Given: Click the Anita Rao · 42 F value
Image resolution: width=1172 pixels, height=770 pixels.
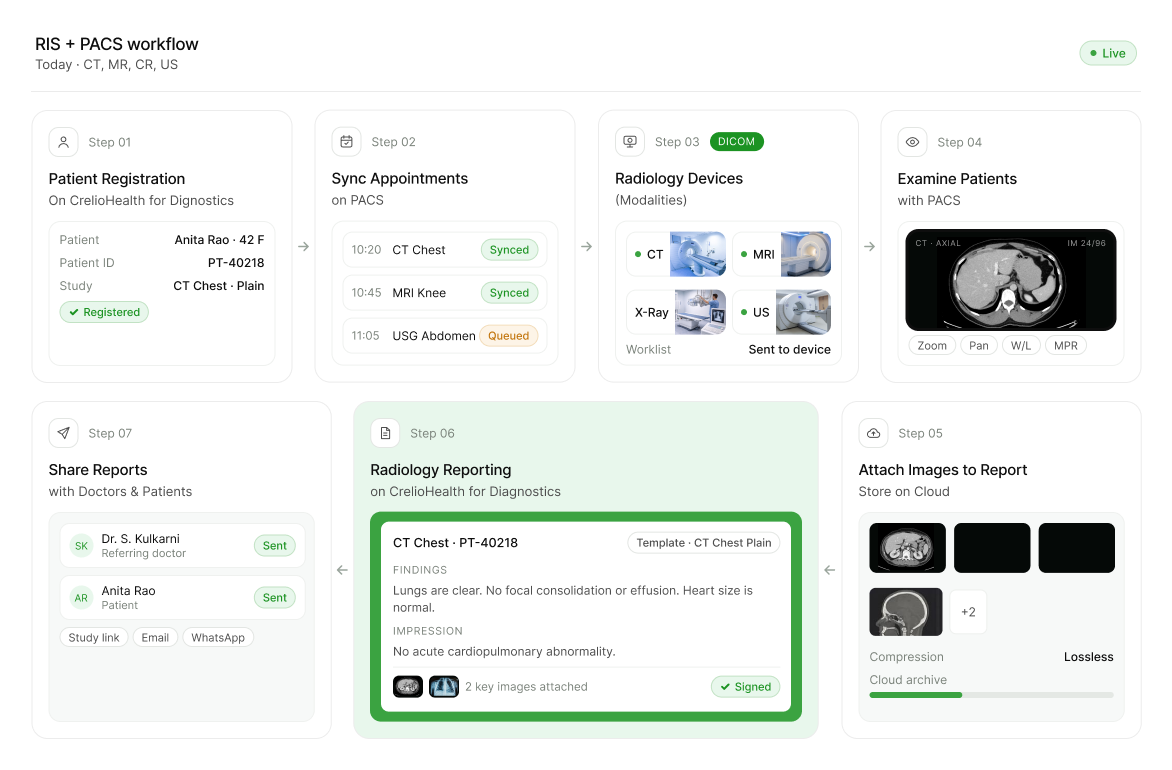Looking at the screenshot, I should coord(219,240).
